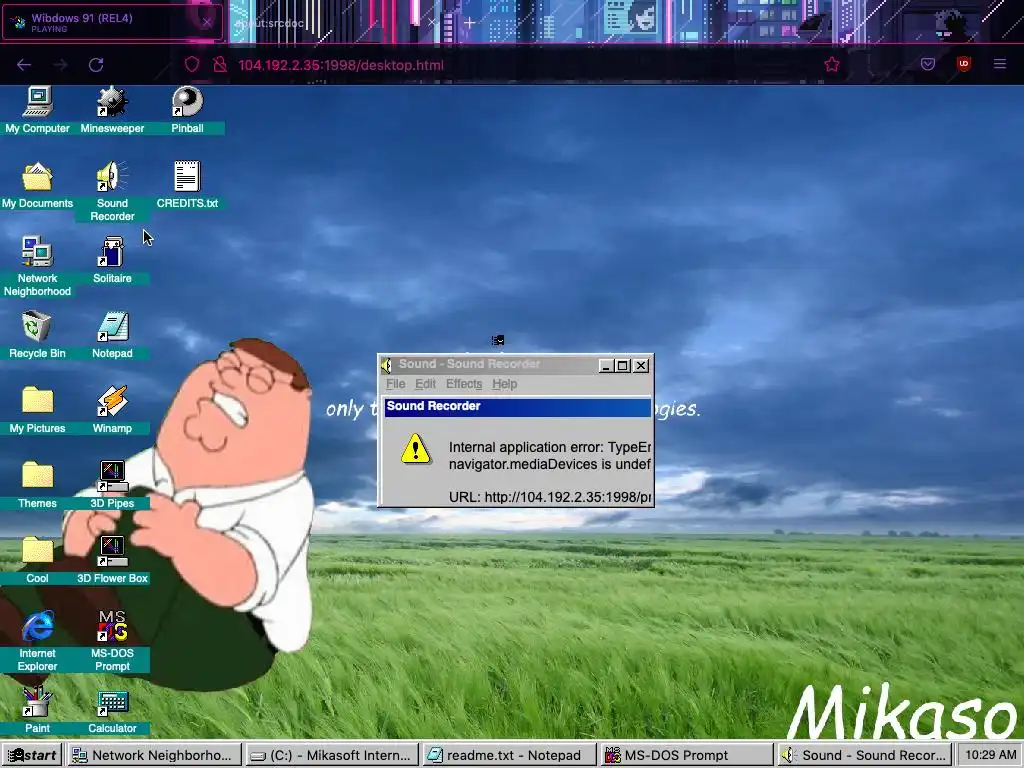Open the Pocket save icon in the toolbar
Screen dimensions: 1024x768
(928, 64)
